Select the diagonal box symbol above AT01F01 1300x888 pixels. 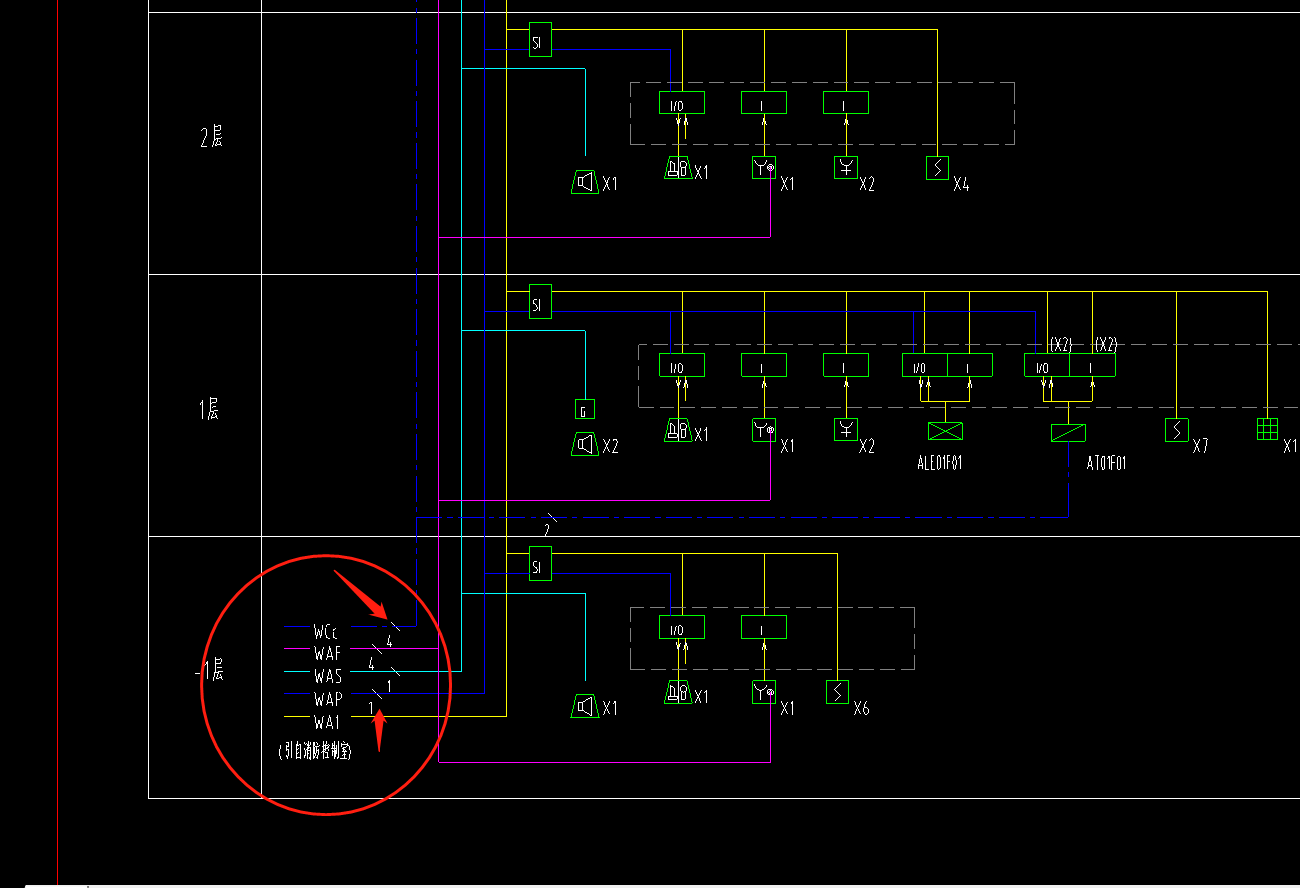coord(1068,433)
